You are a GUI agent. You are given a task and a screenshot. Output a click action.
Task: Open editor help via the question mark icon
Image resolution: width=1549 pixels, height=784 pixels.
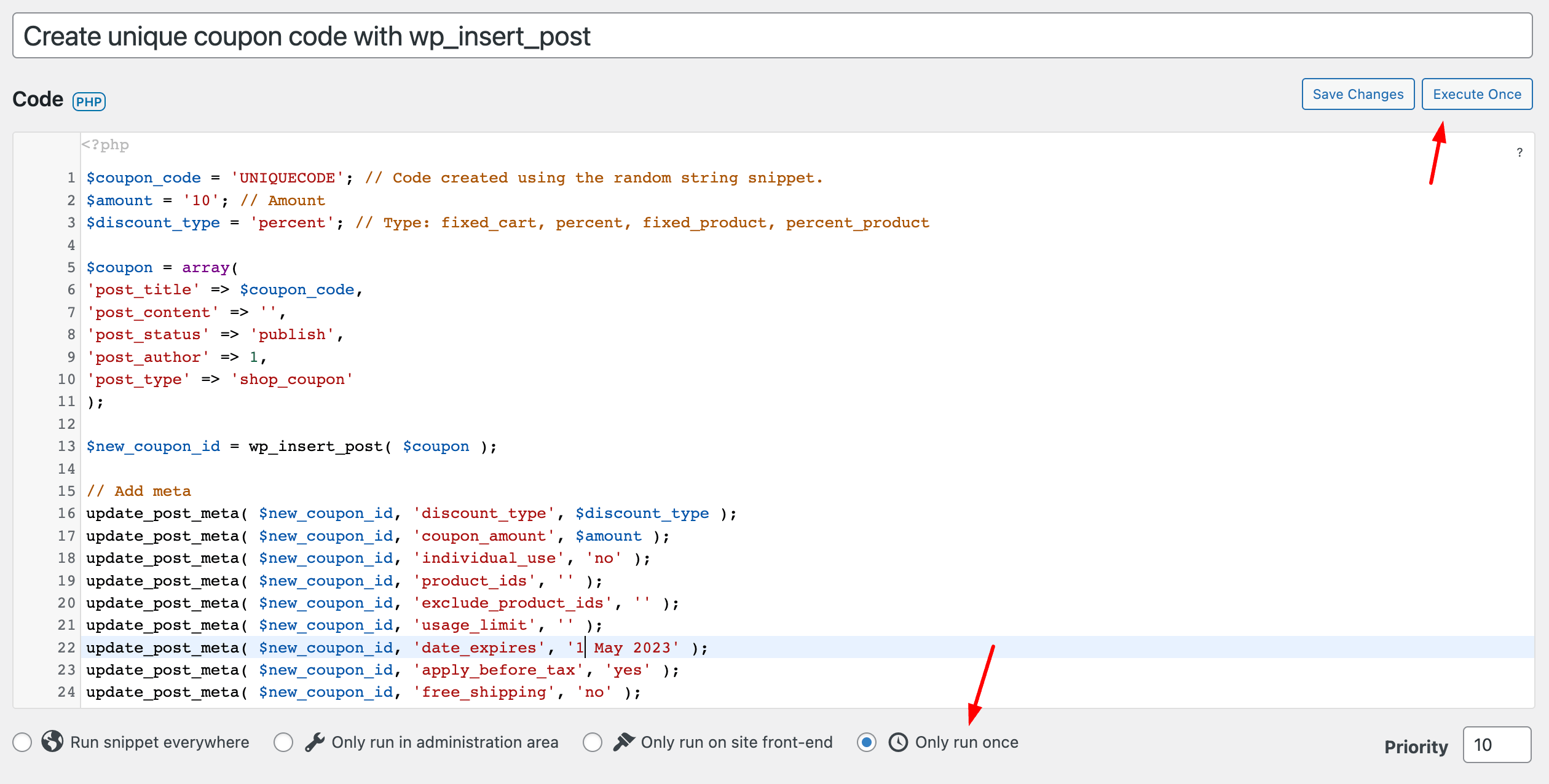pos(1519,152)
